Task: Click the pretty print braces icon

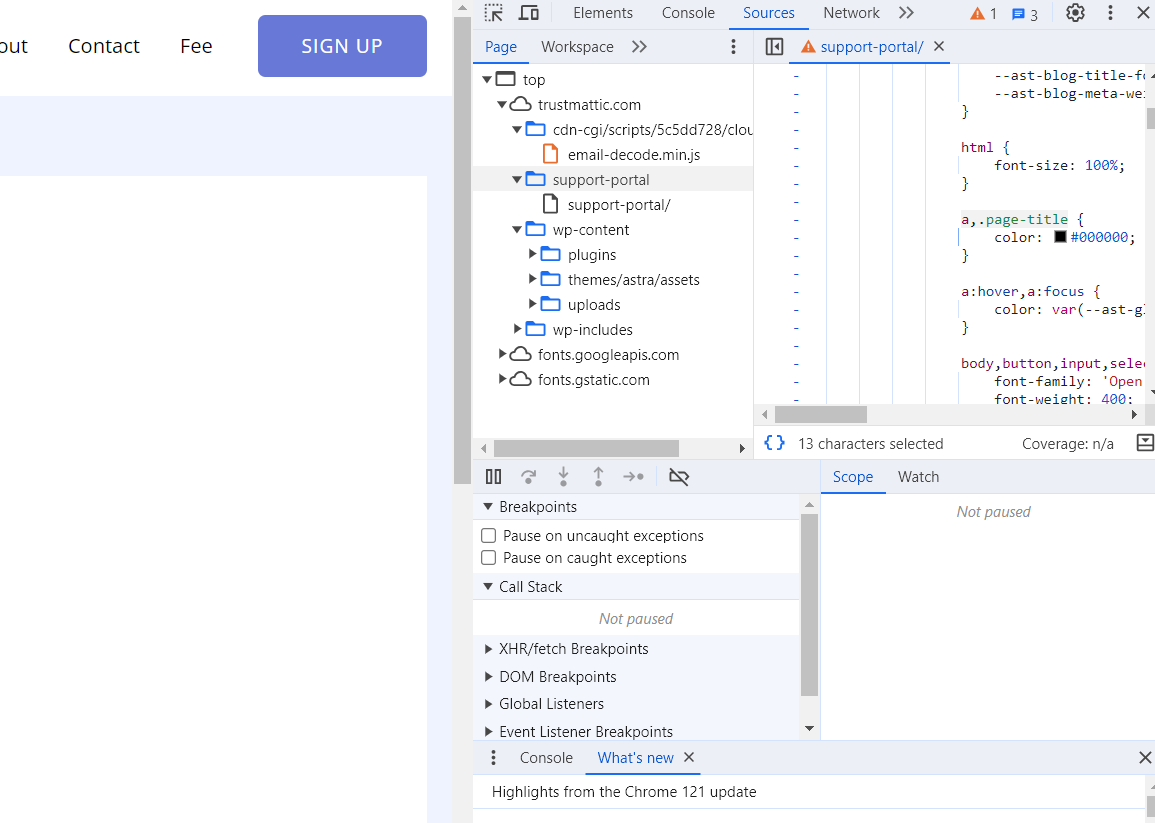Action: tap(774, 443)
